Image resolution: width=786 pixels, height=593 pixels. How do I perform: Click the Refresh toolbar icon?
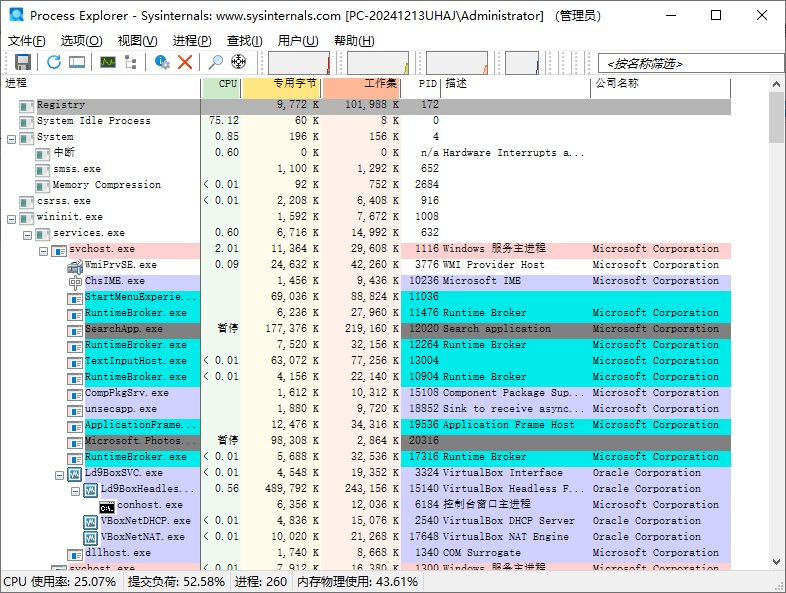click(x=54, y=62)
